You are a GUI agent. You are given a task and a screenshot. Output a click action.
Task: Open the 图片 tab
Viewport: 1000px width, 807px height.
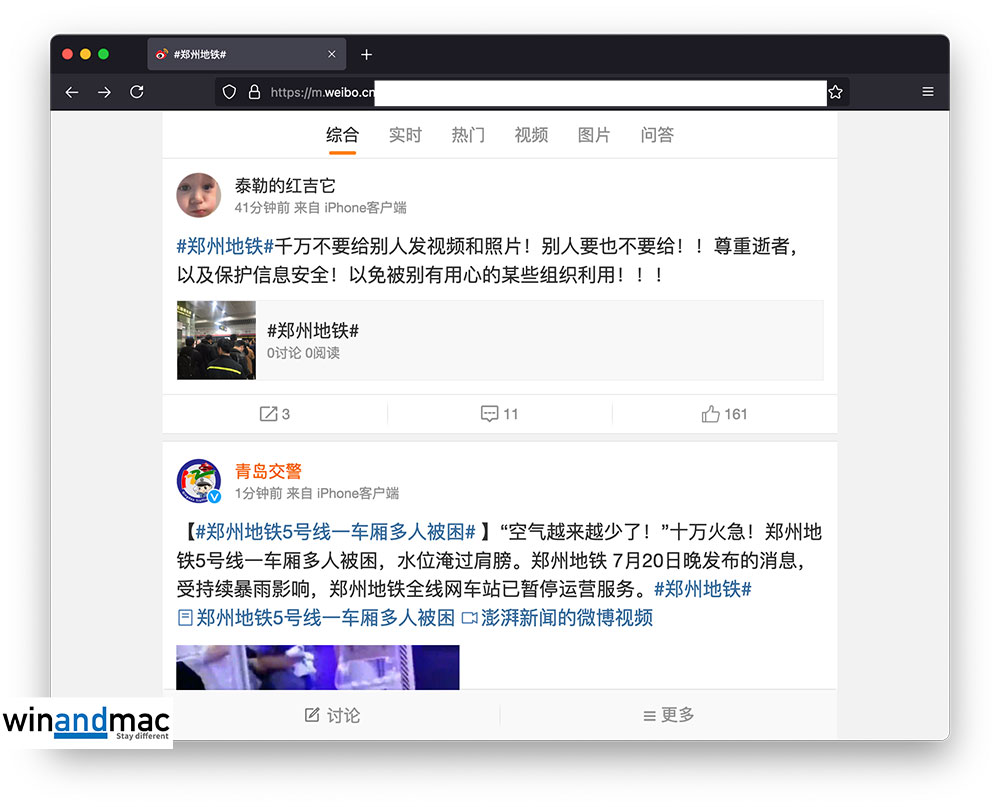pyautogui.click(x=594, y=135)
